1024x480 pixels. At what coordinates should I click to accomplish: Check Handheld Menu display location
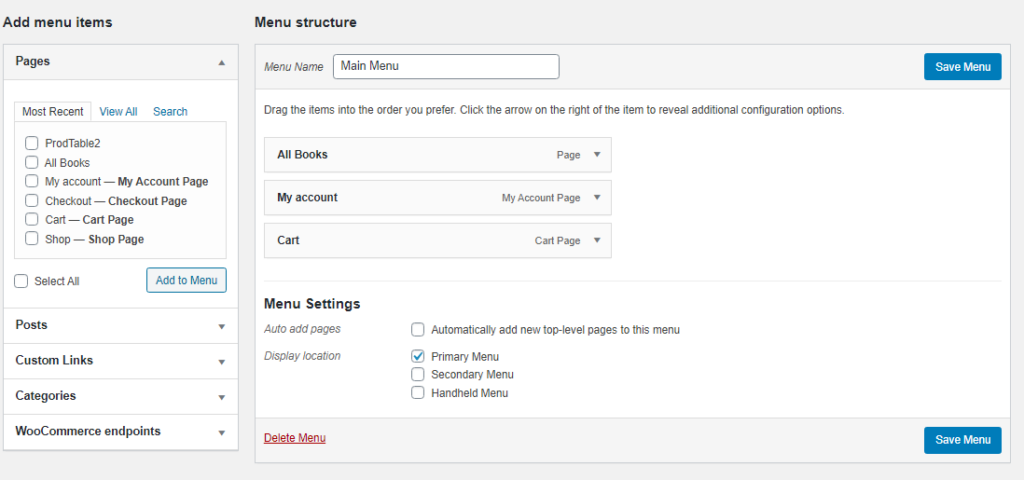click(x=418, y=392)
